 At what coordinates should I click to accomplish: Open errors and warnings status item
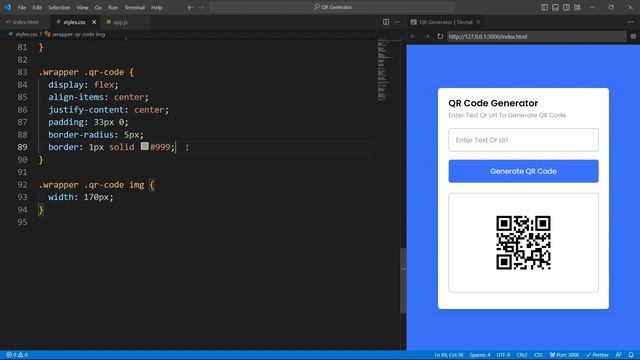pos(17,355)
